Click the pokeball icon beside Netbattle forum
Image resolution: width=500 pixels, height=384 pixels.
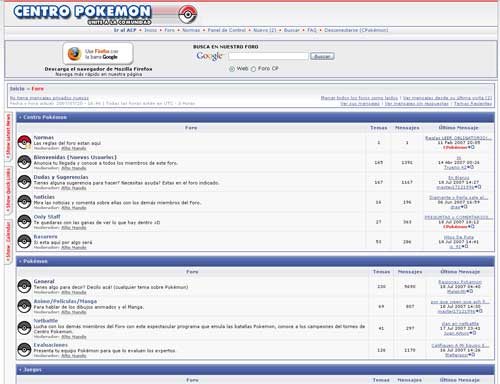click(x=24, y=328)
